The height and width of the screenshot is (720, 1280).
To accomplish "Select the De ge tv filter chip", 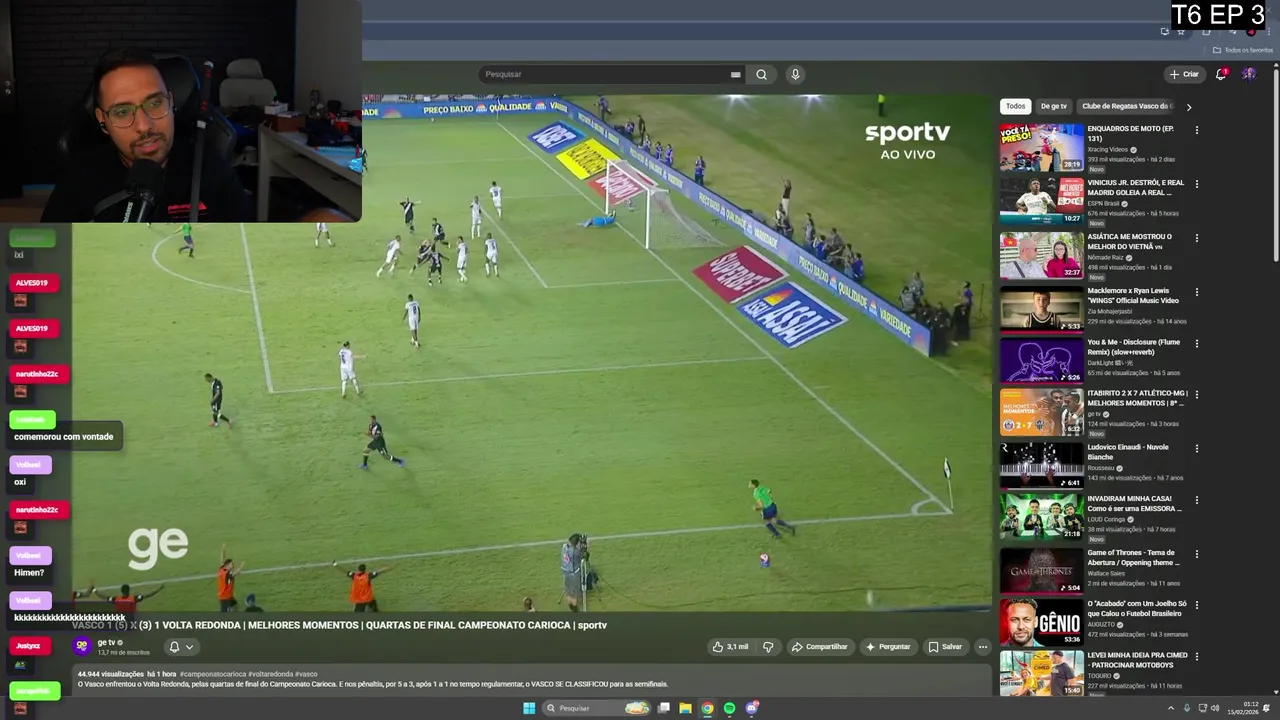I will pos(1053,106).
